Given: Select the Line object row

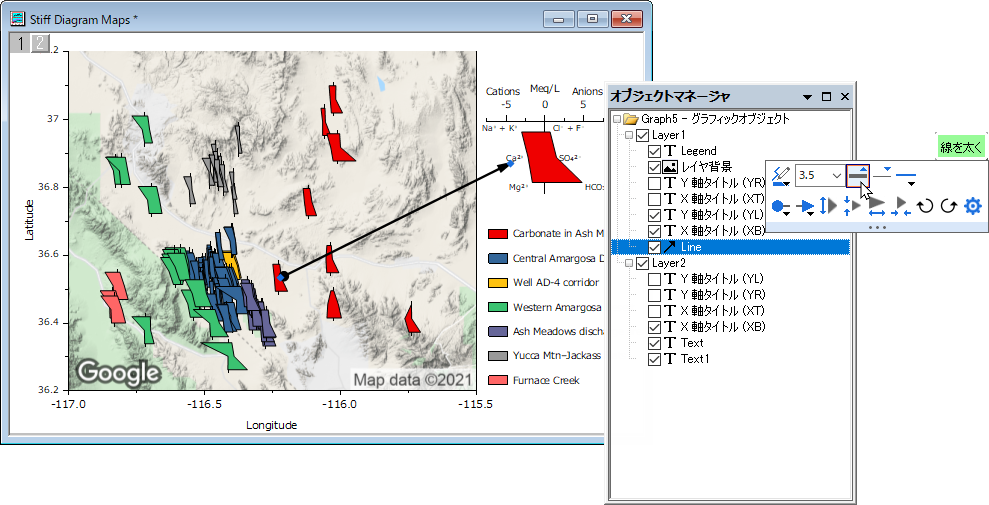Looking at the screenshot, I should 730,247.
